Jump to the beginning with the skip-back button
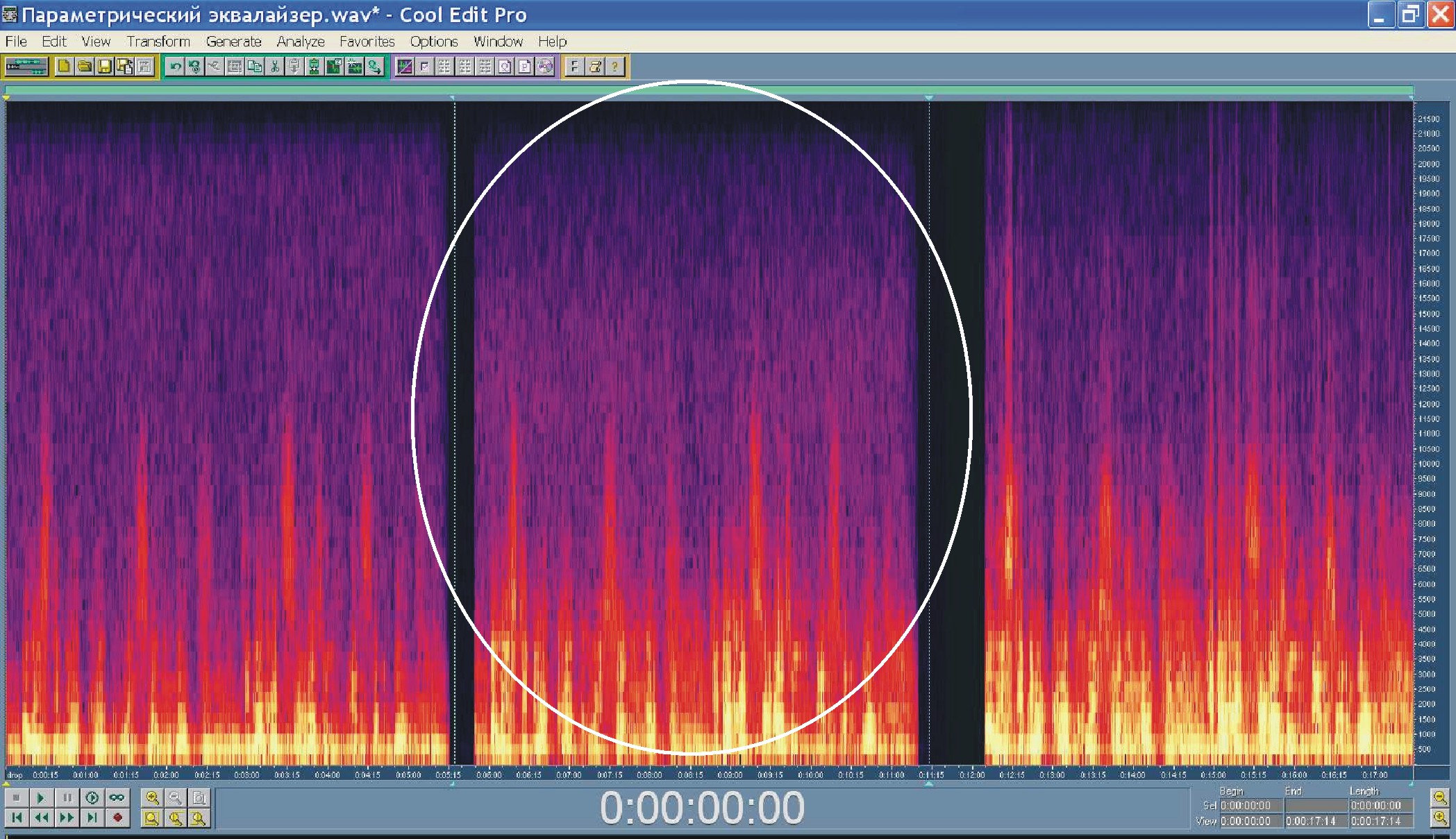This screenshot has height=839, width=1456. tap(17, 817)
